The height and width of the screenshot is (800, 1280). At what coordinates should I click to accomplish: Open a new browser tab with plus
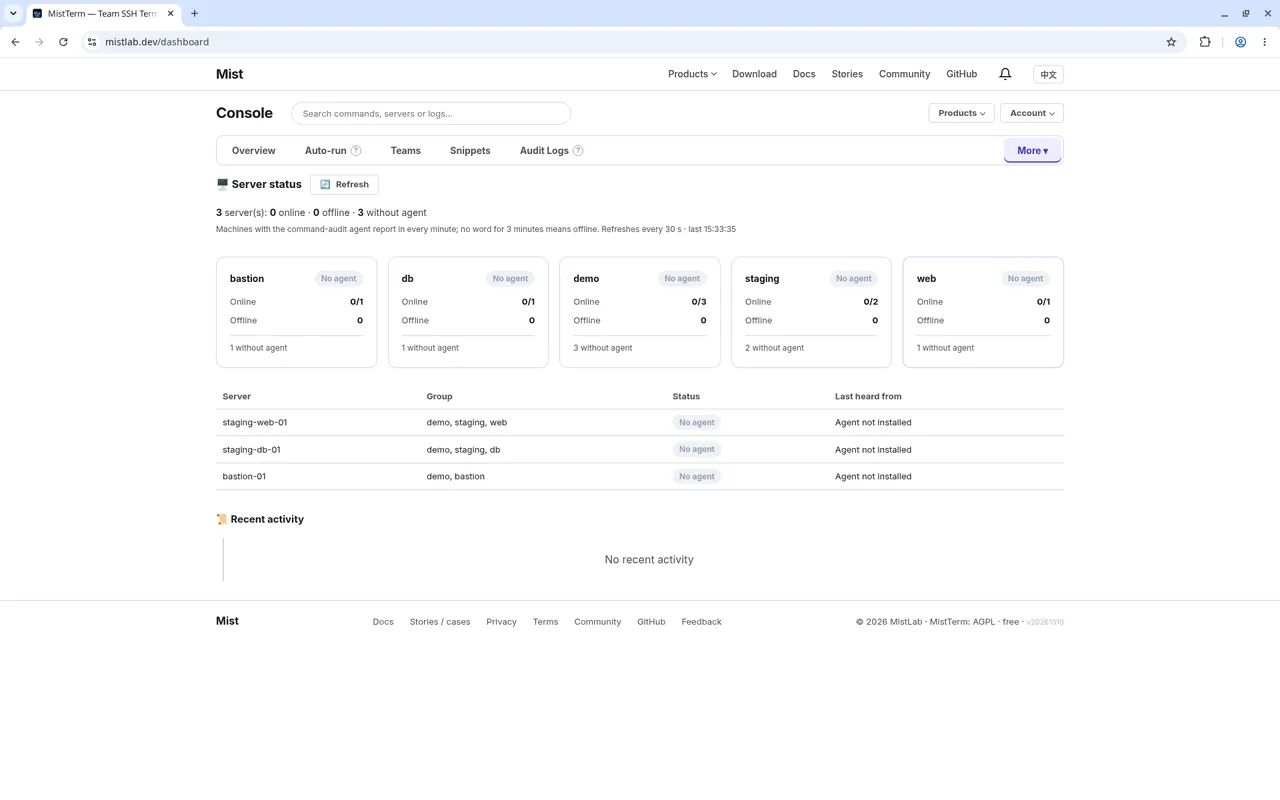(x=194, y=14)
